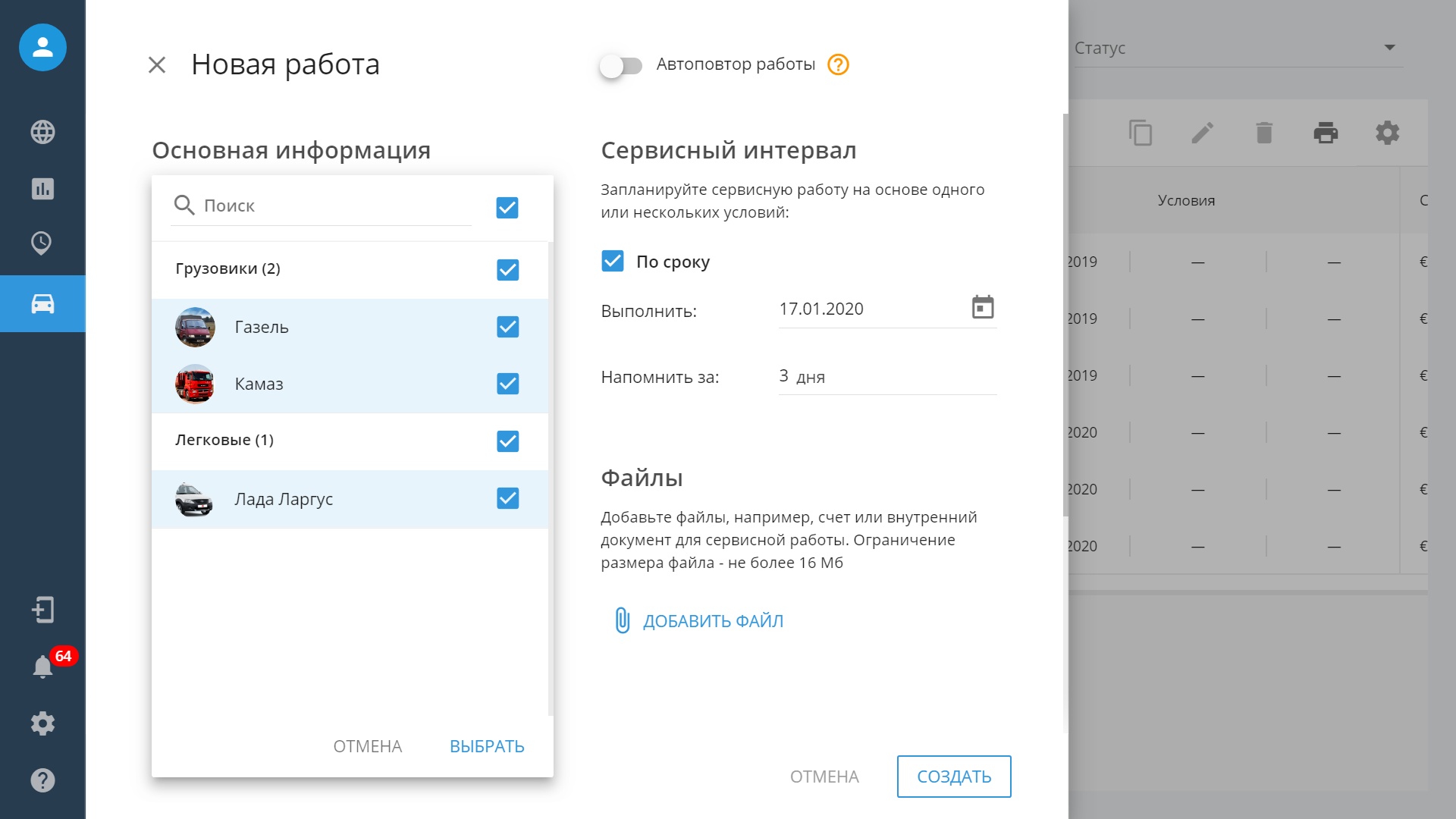The image size is (1456, 819).
Task: Toggle the Автоповтор работы switch
Action: (620, 66)
